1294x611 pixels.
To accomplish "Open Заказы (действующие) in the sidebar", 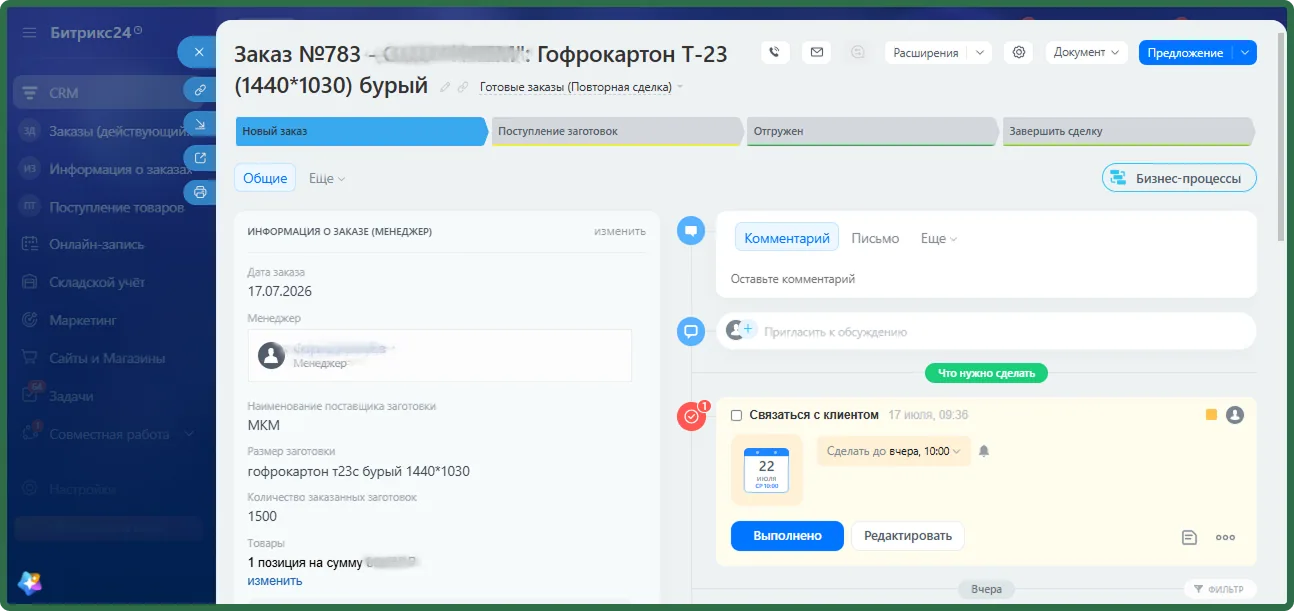I will [107, 130].
